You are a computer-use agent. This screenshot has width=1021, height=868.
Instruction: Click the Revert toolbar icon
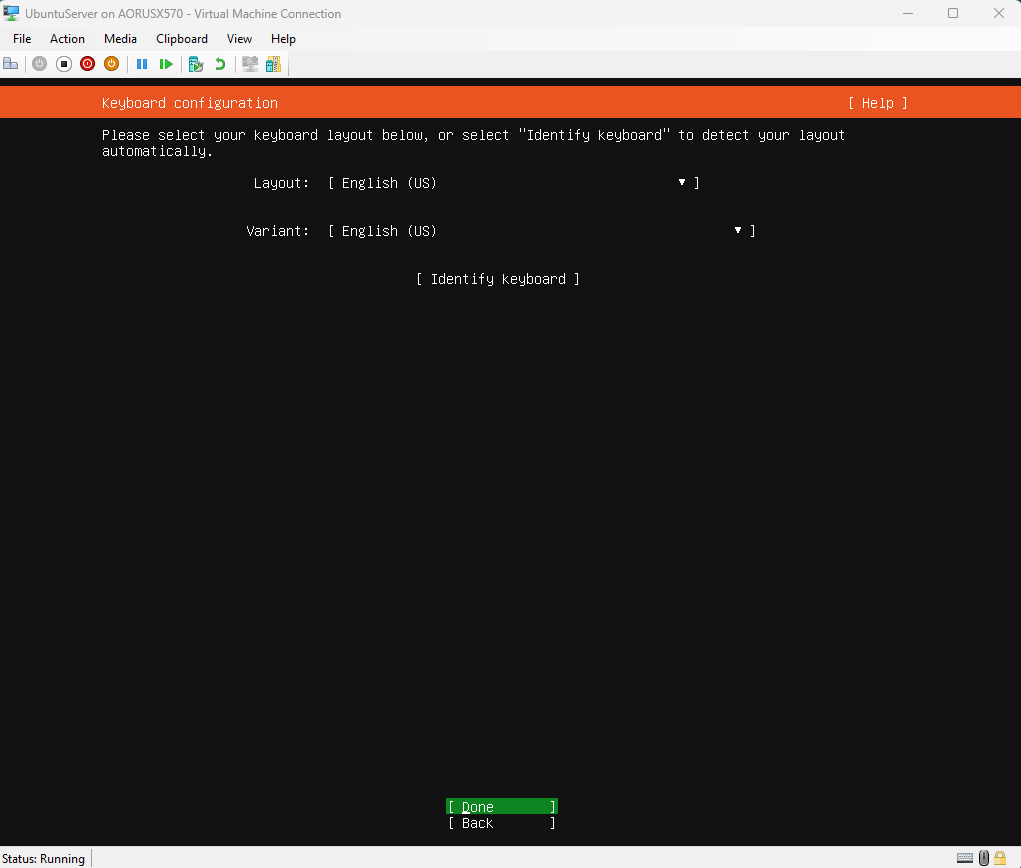click(220, 64)
